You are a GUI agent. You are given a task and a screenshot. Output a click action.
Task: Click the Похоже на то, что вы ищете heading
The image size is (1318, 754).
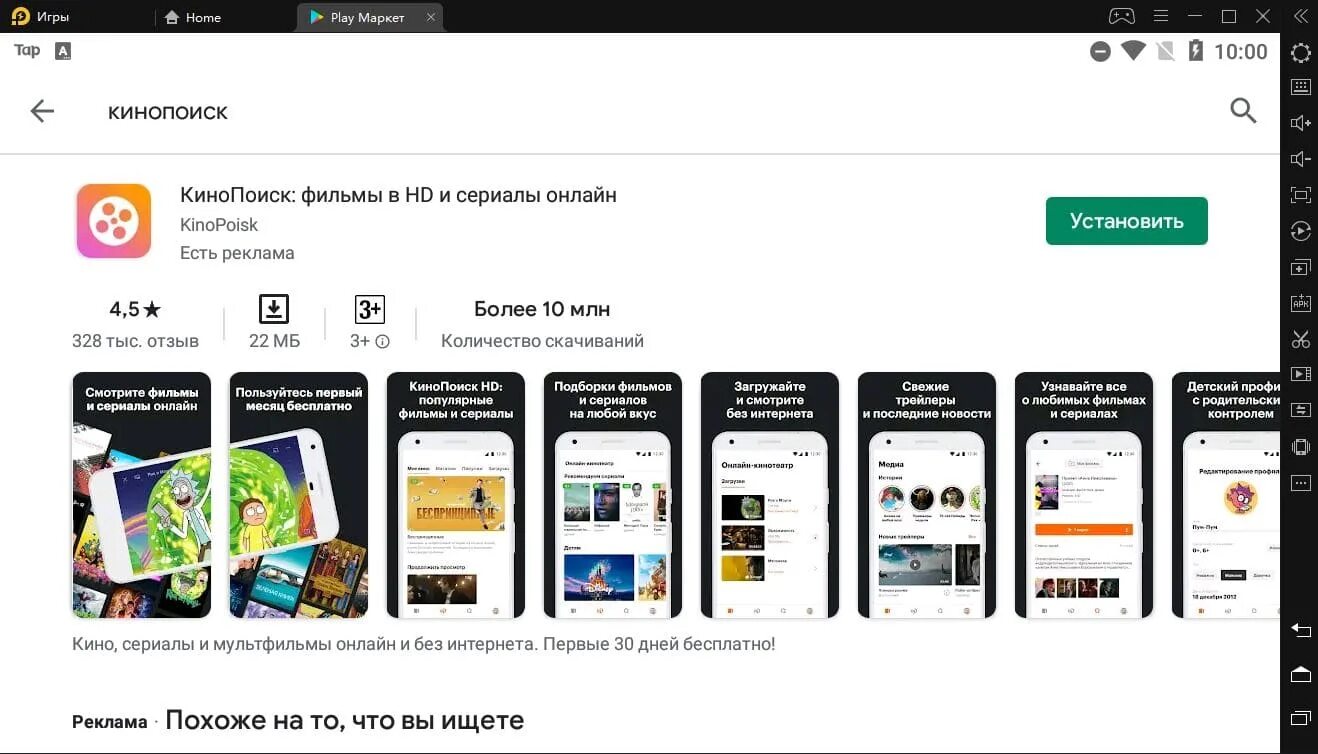pyautogui.click(x=344, y=720)
